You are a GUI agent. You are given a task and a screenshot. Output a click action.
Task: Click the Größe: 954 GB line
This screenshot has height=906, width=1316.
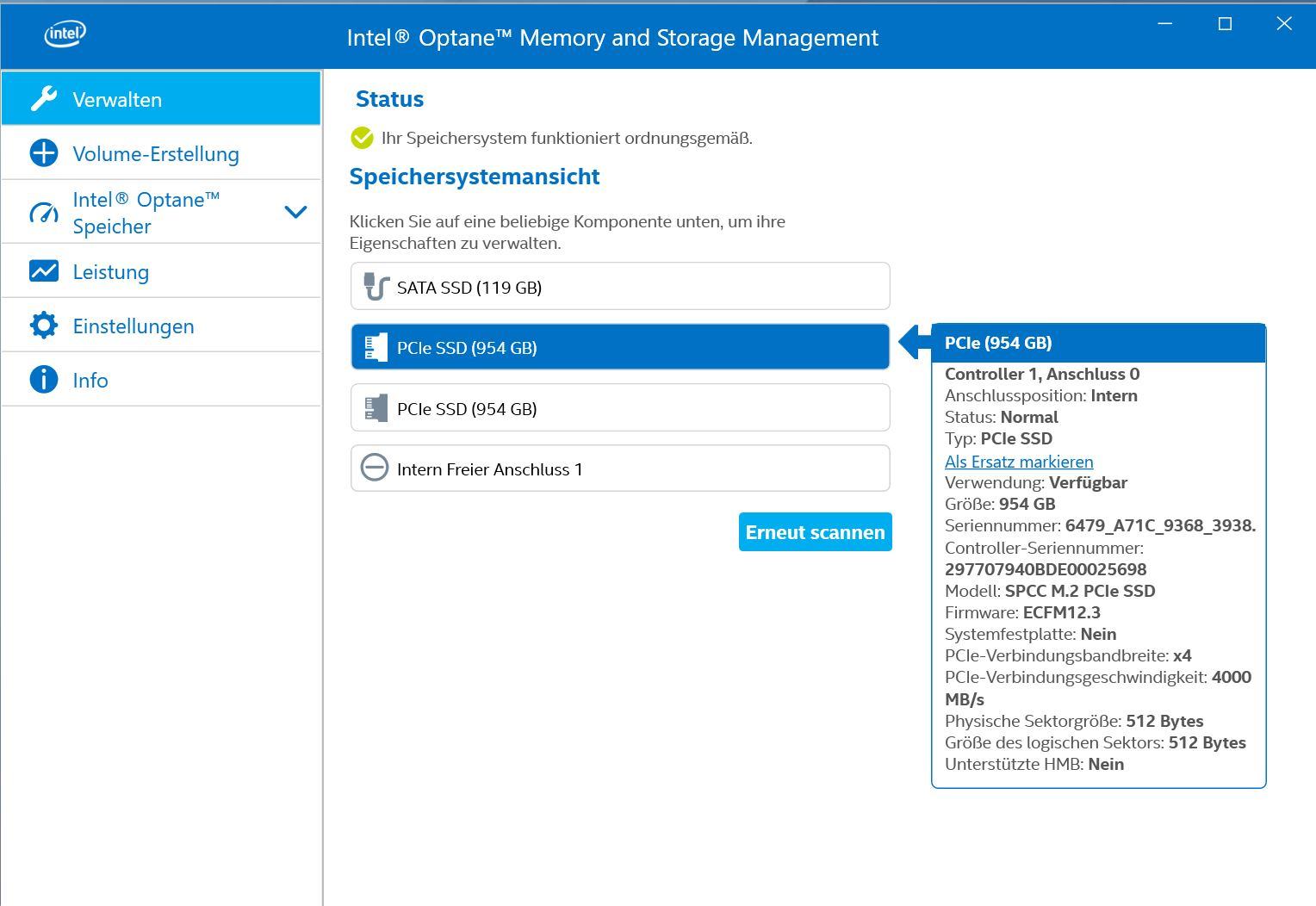(1000, 504)
